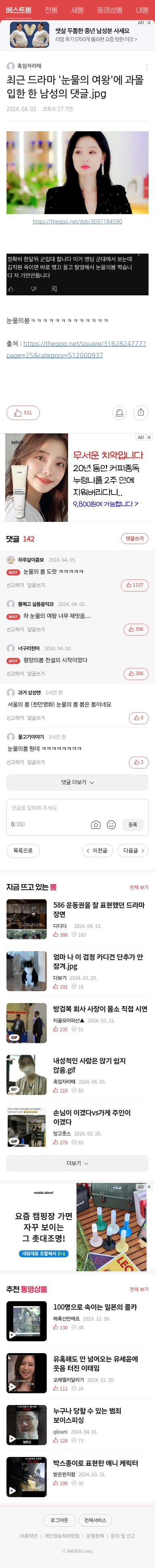Open the three-dot post options menu
The height and width of the screenshot is (1568, 155).
147,67
